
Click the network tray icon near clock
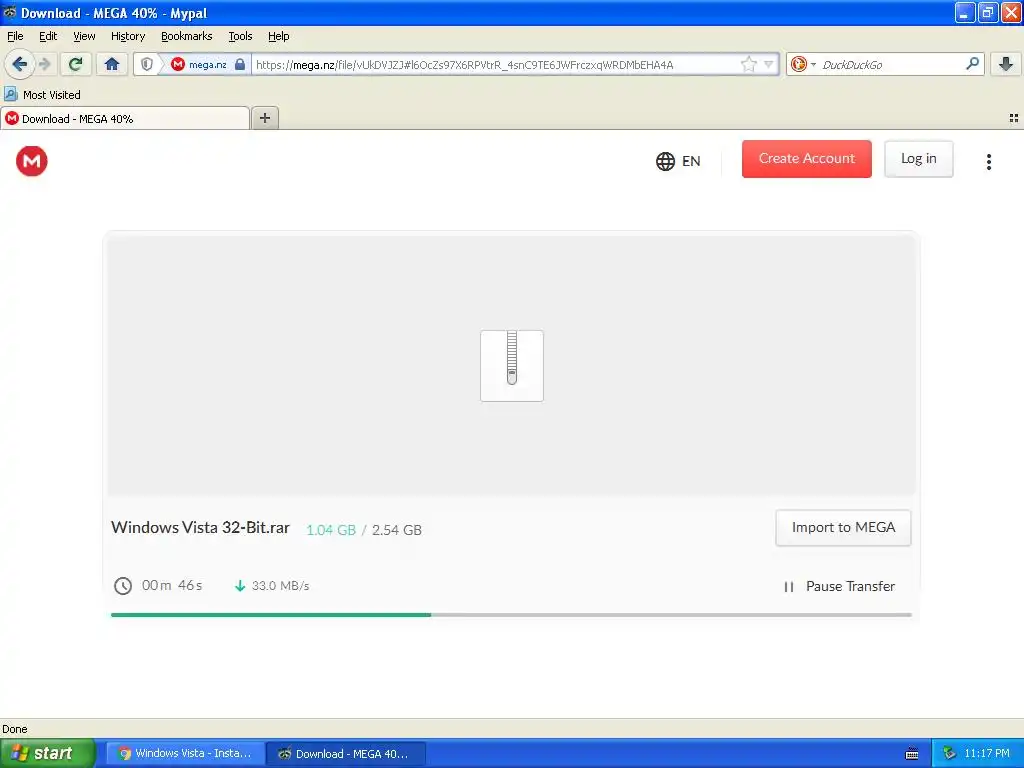click(949, 753)
